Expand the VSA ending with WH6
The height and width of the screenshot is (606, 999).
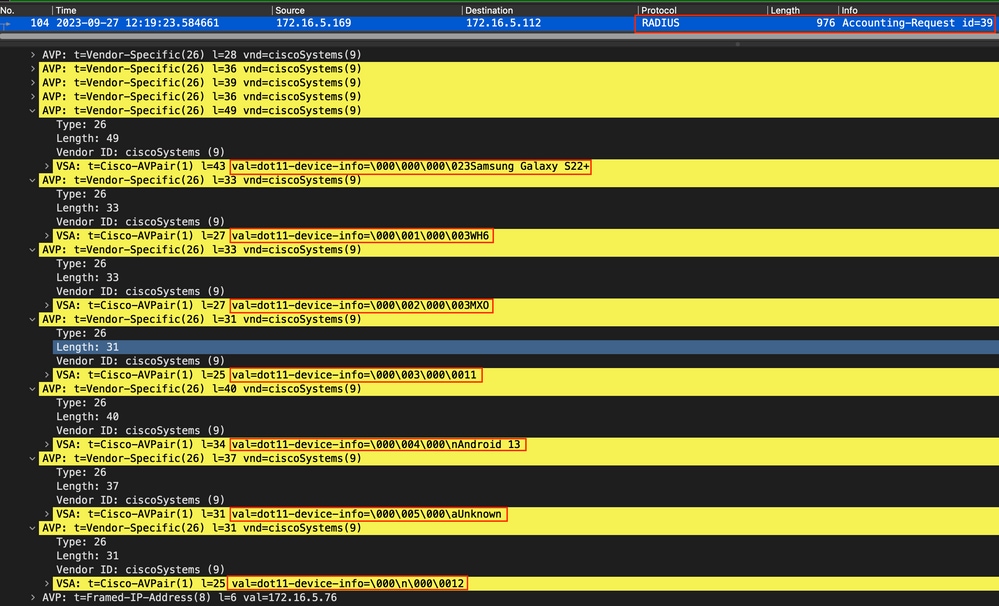coord(47,236)
